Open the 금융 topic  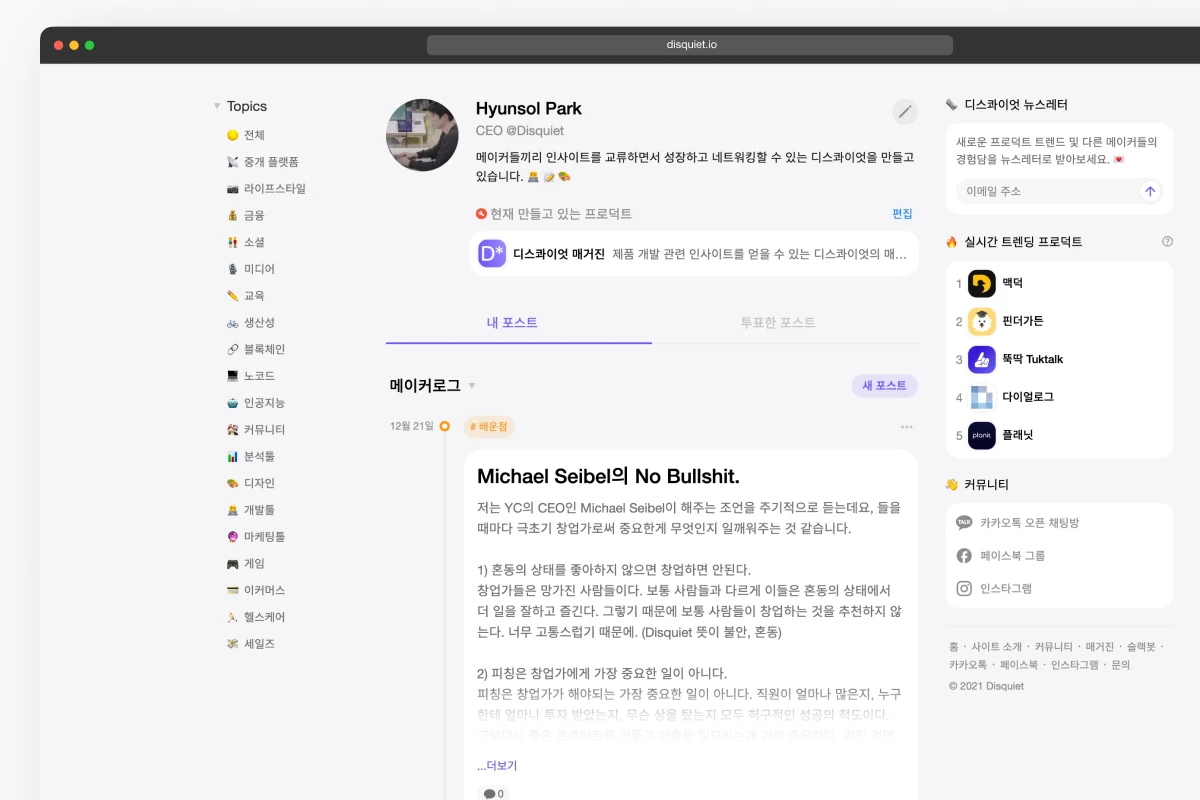(246, 215)
